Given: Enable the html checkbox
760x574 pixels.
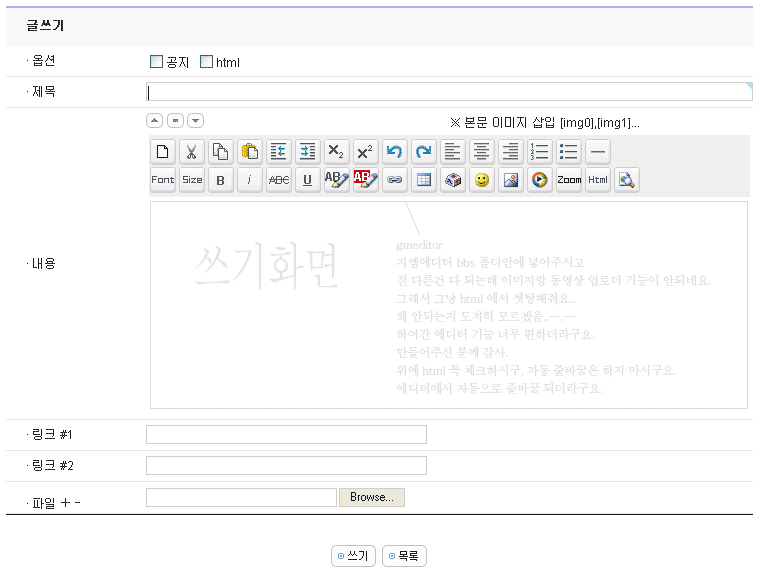Looking at the screenshot, I should point(207,62).
